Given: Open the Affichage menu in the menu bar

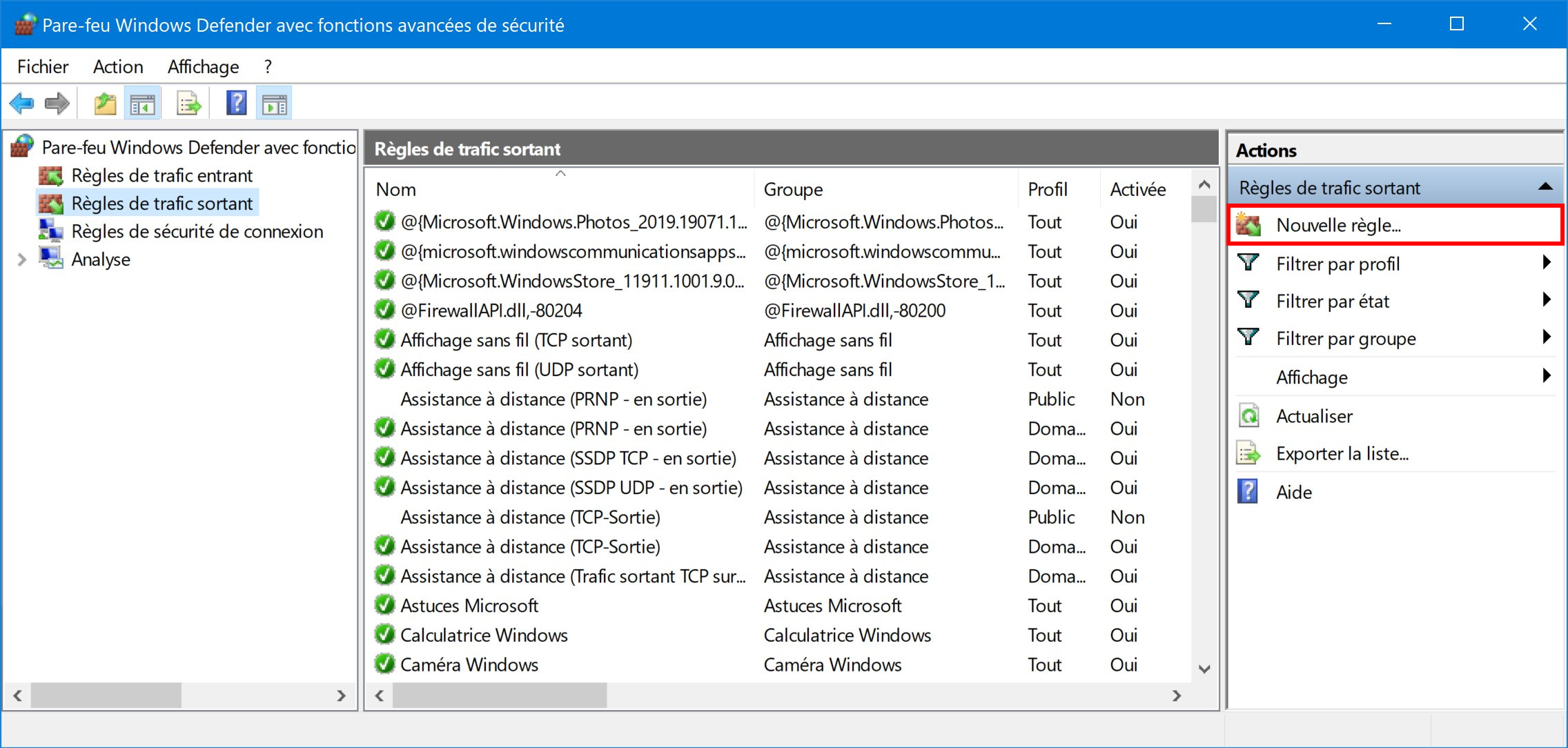Looking at the screenshot, I should [203, 67].
